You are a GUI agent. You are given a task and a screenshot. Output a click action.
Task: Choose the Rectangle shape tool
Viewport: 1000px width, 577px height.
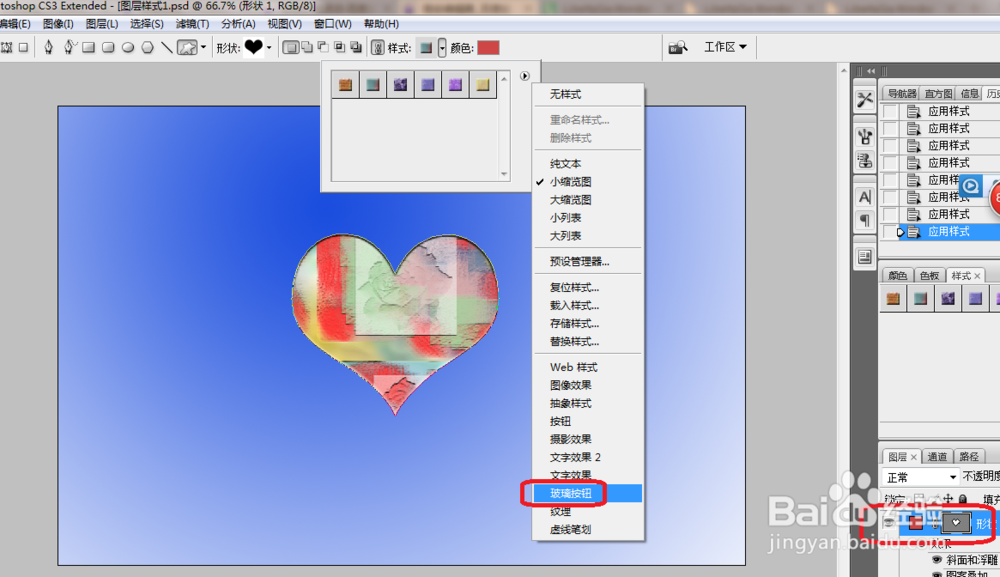point(89,47)
